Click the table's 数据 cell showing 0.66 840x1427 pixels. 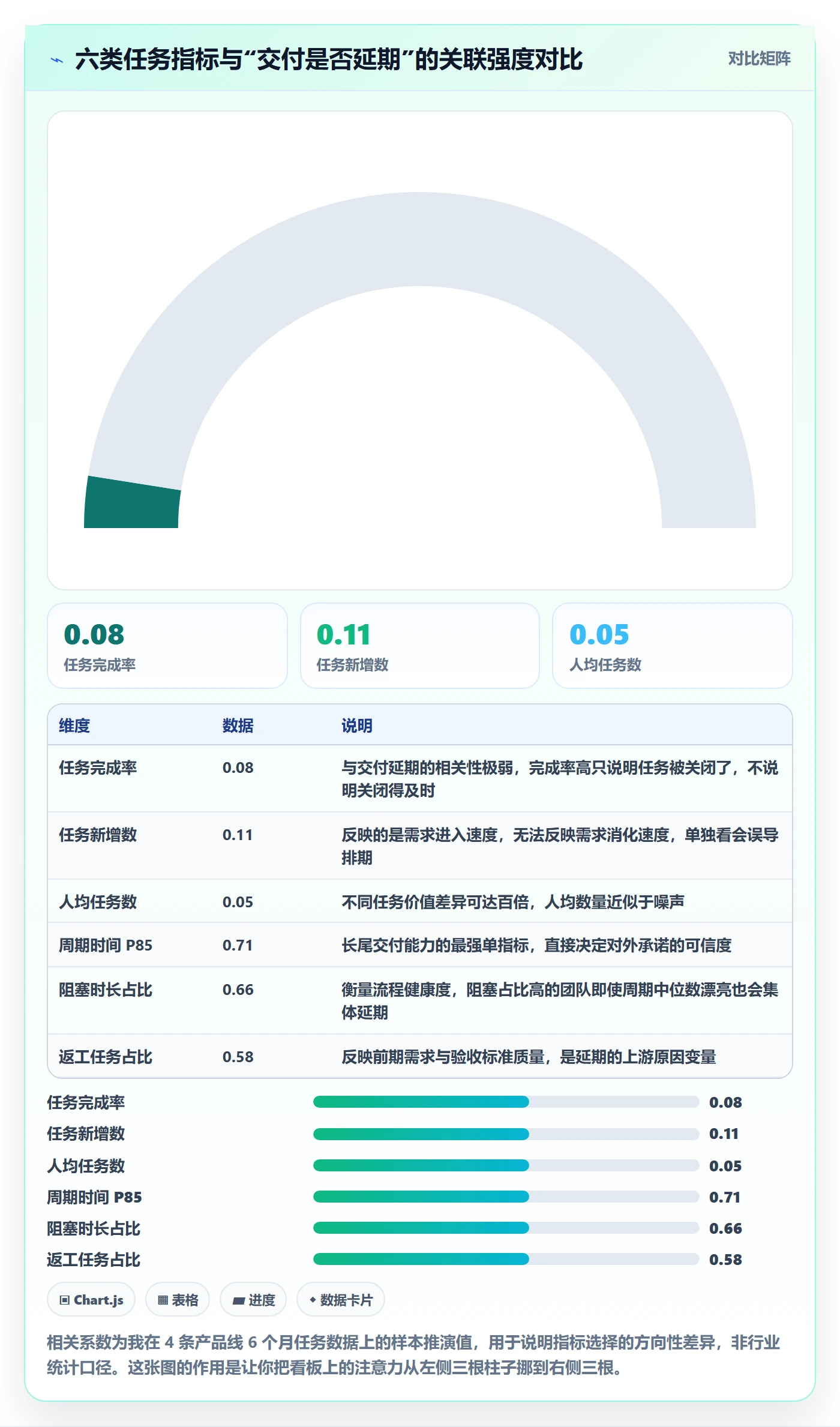tap(238, 990)
